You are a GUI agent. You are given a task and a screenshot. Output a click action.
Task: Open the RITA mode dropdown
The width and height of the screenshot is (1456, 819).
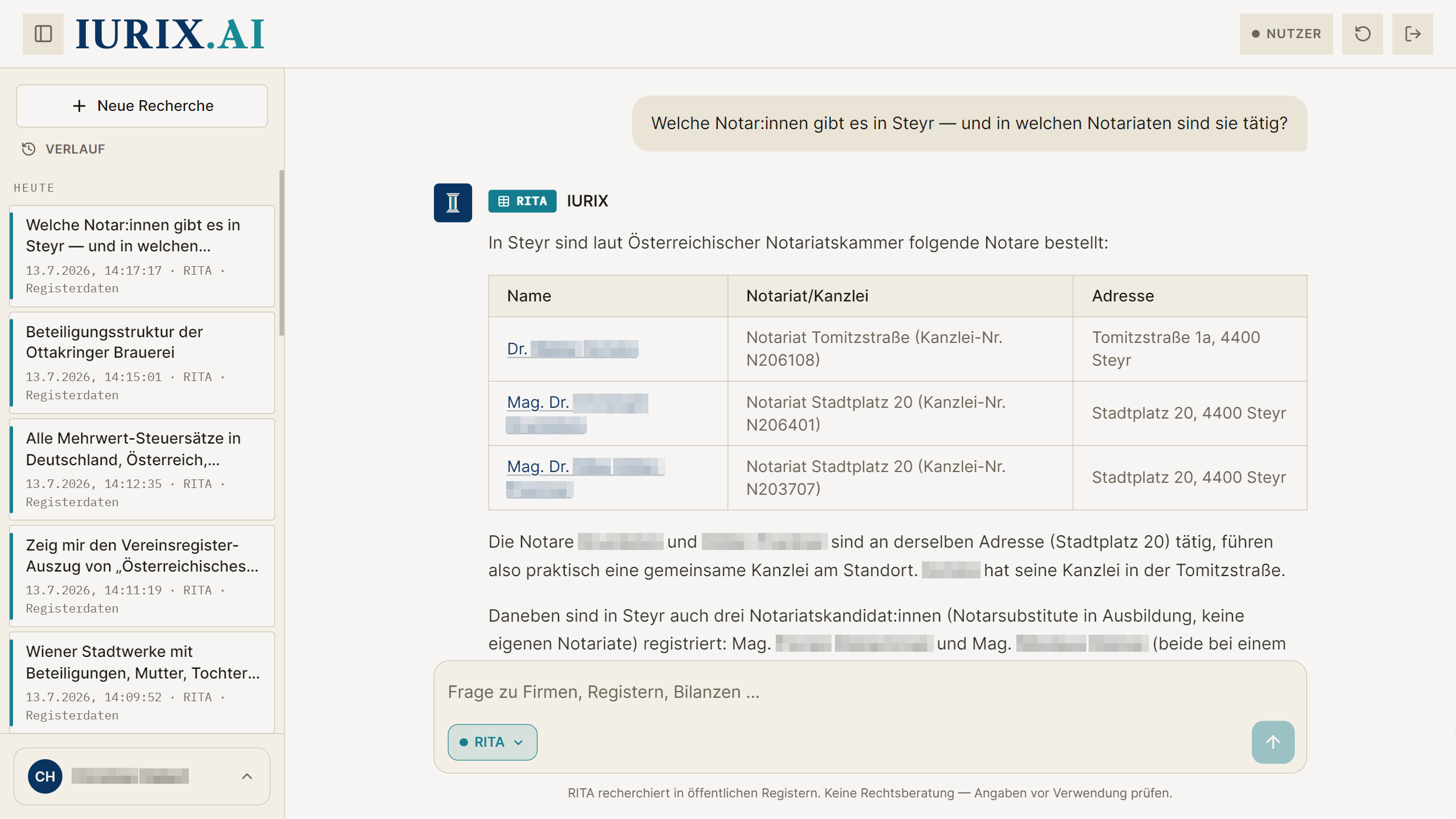point(493,742)
